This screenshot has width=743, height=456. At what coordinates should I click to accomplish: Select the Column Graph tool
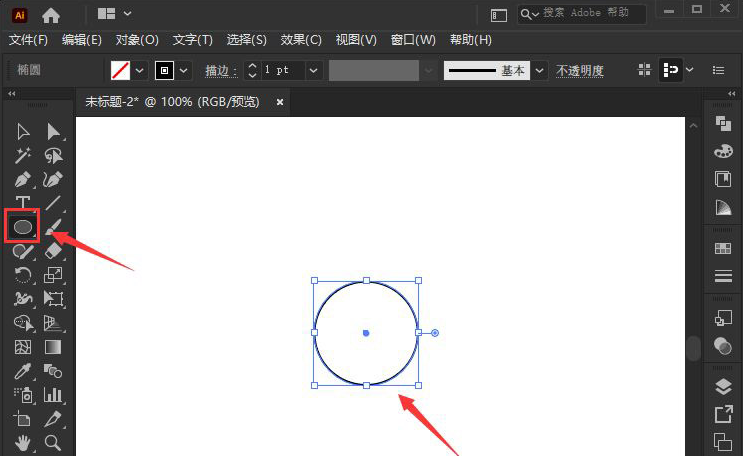[53, 395]
